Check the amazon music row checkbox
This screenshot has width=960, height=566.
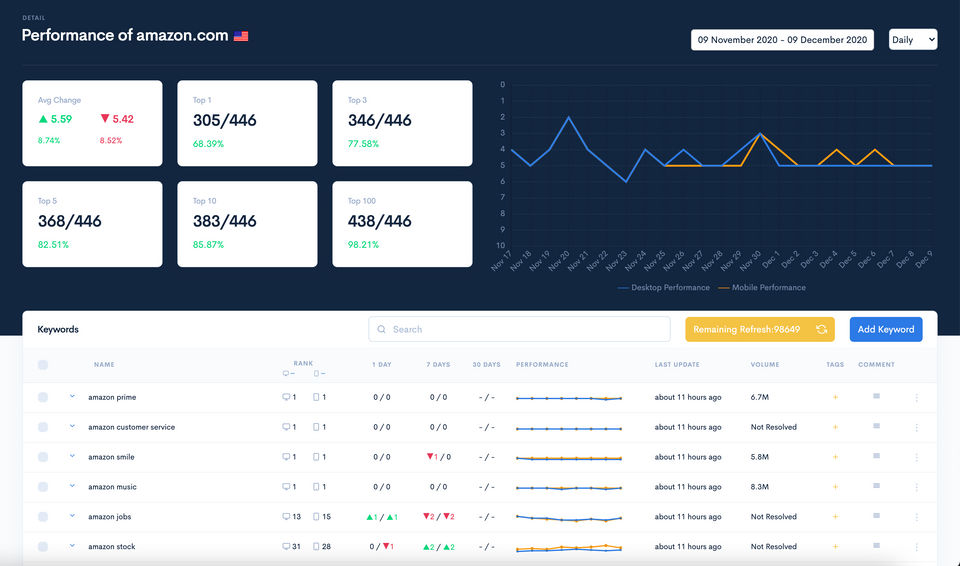pyautogui.click(x=43, y=487)
